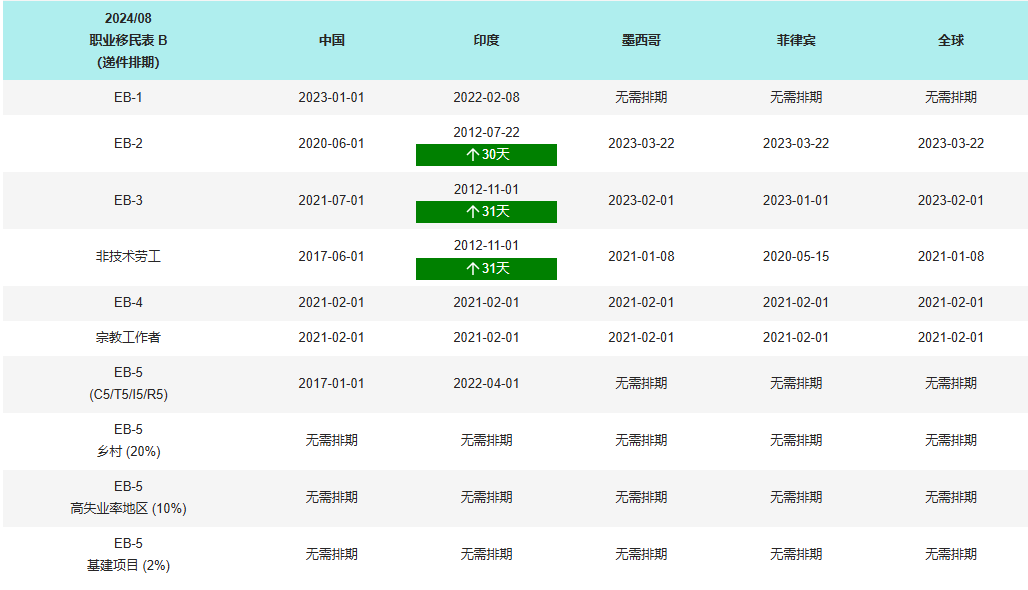Click EB-2 Philippines date 2023-03-22
The image size is (1028, 590).
point(795,143)
